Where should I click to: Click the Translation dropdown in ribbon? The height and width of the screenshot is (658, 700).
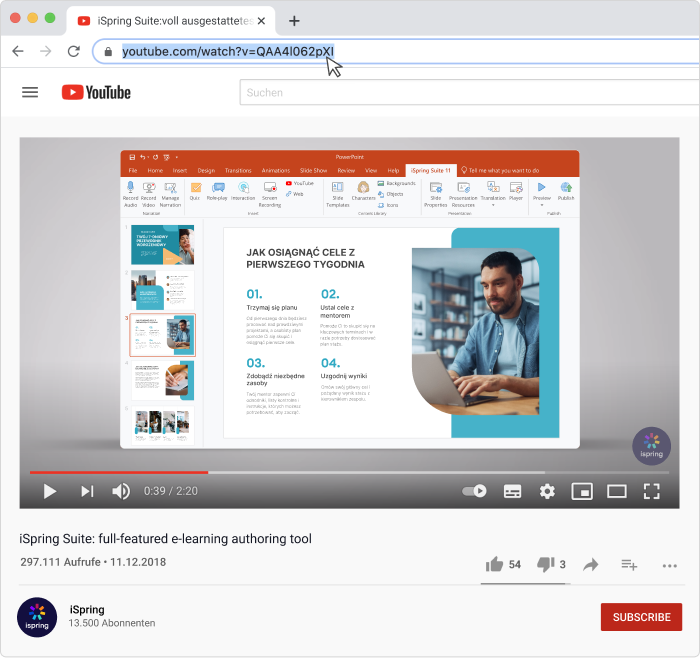click(x=493, y=193)
